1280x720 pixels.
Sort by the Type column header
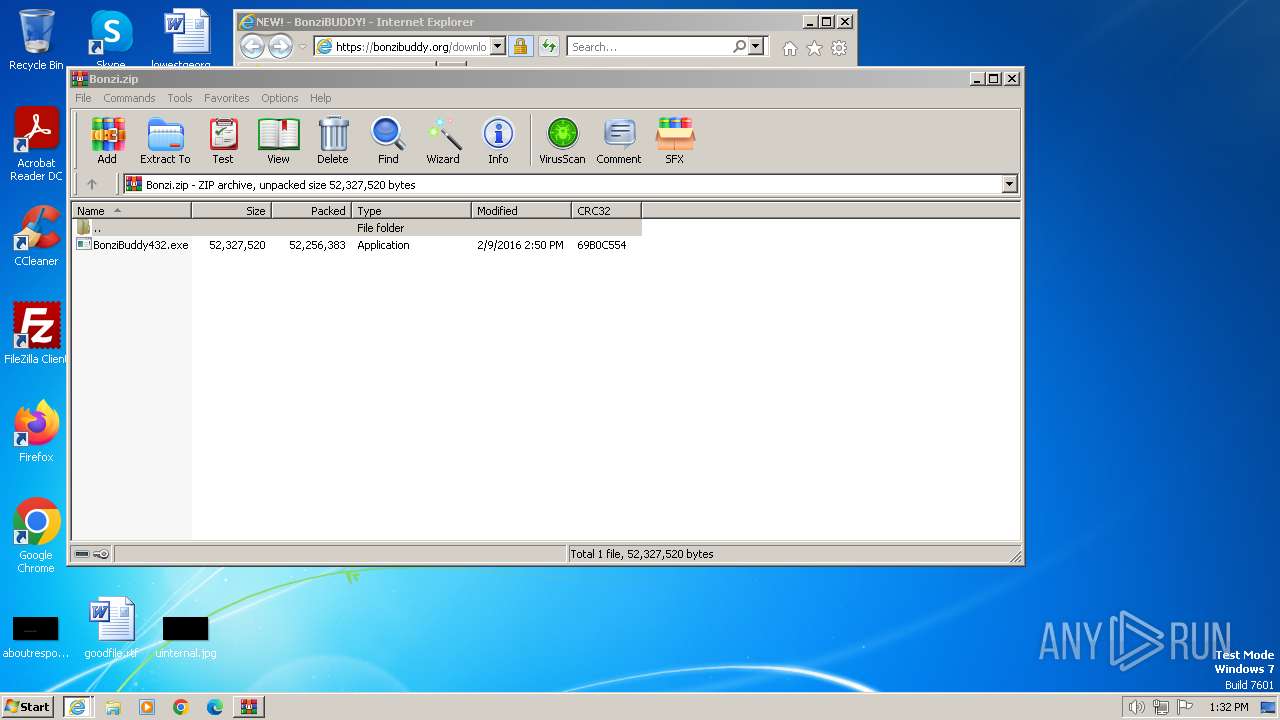pos(411,211)
